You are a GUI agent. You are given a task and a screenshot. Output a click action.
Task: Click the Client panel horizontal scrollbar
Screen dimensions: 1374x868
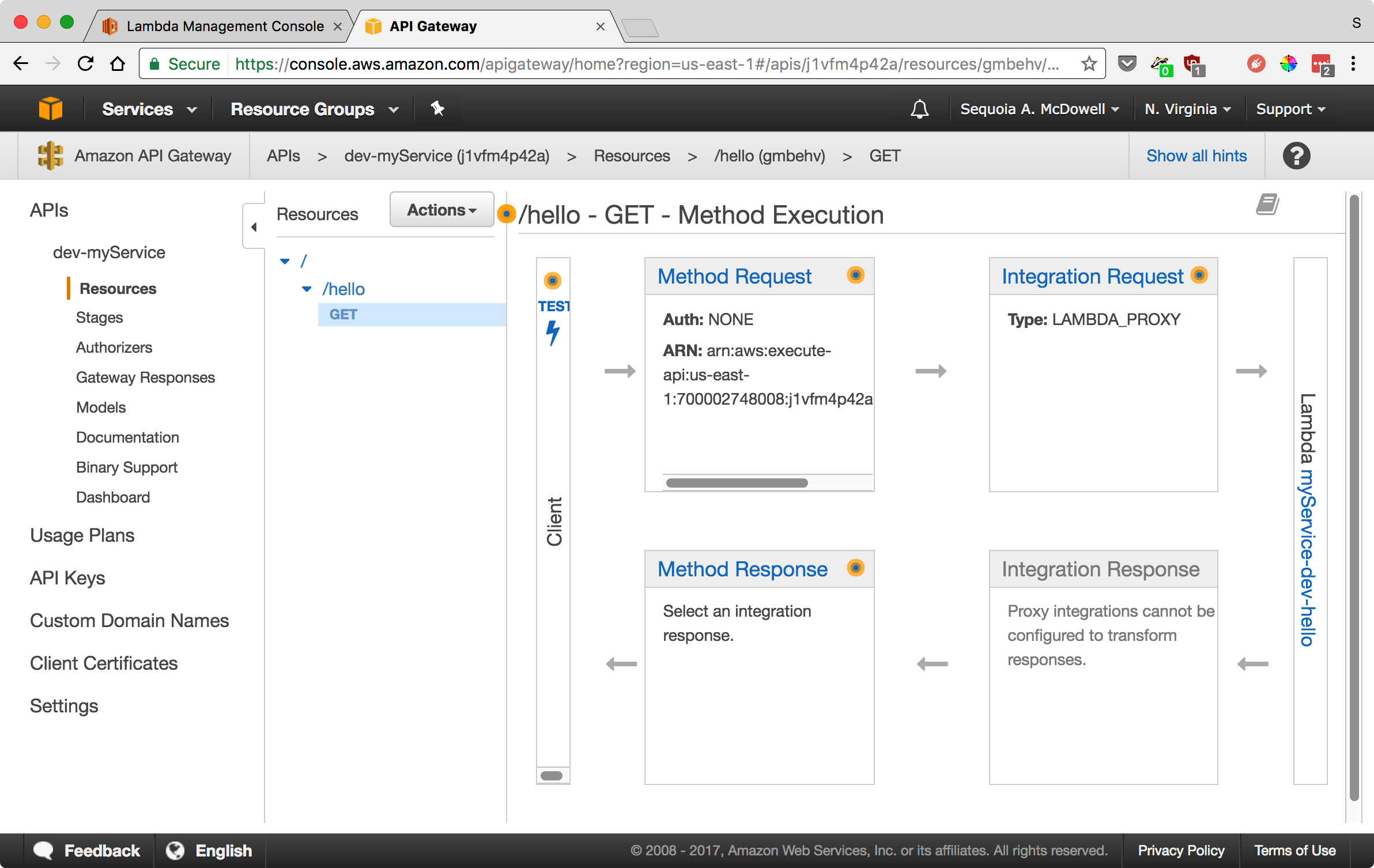click(552, 776)
